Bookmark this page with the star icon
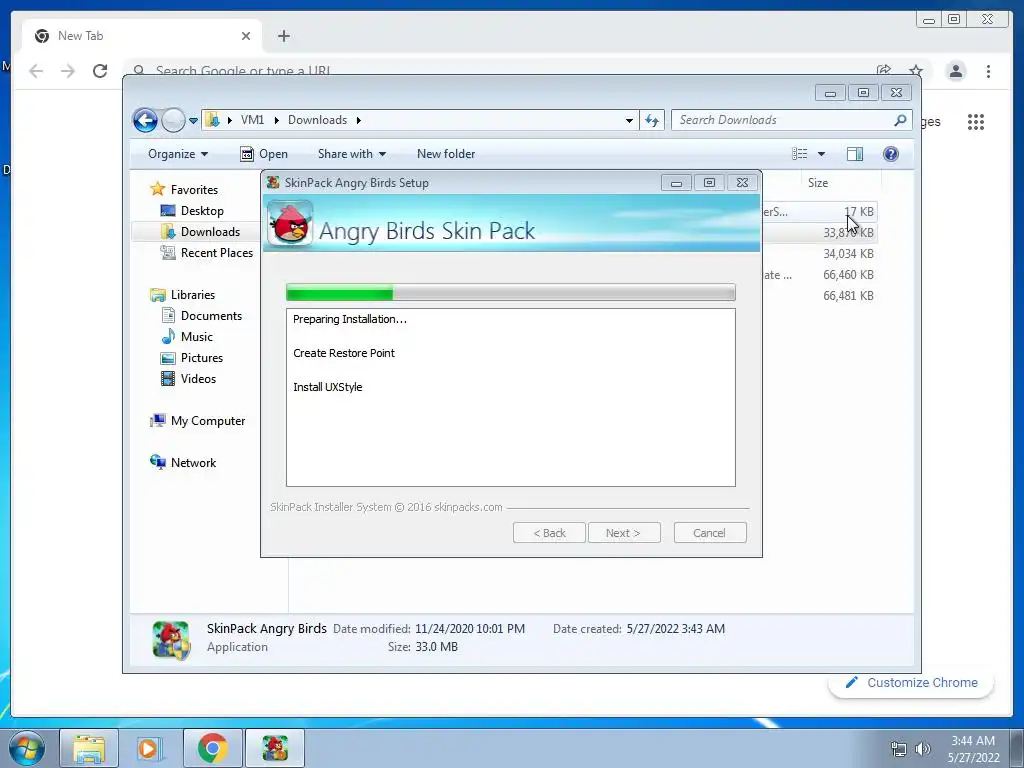The height and width of the screenshot is (768, 1024). pos(916,71)
